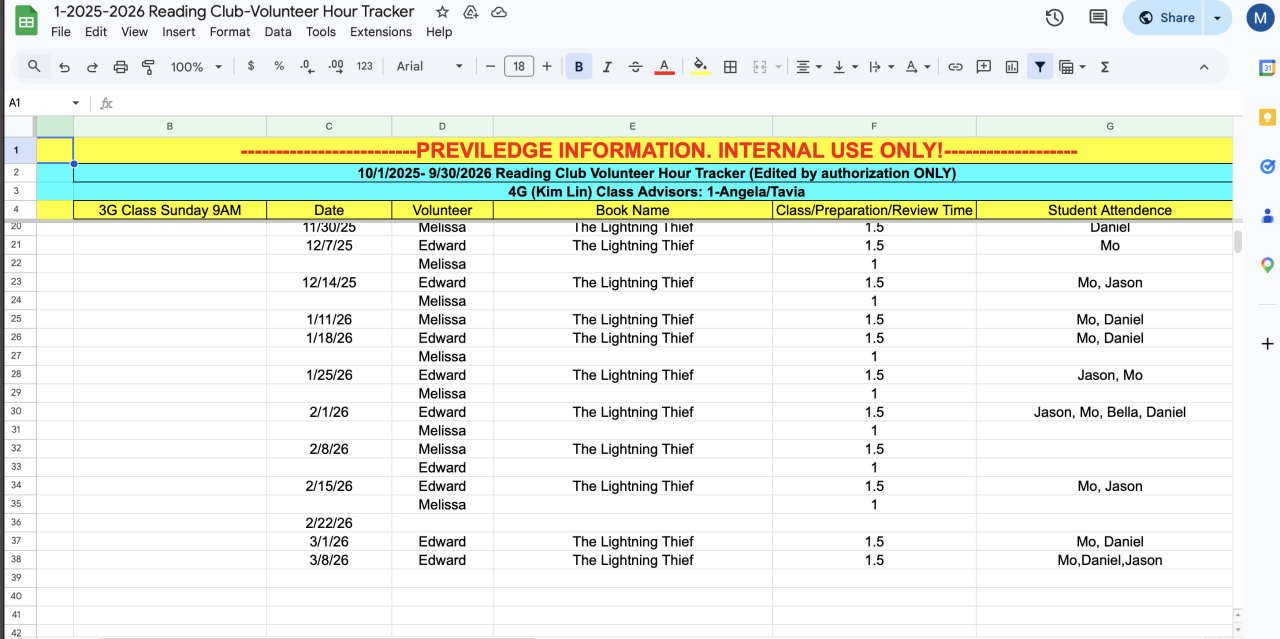Open version history
Image resolution: width=1280 pixels, height=639 pixels.
(1054, 18)
